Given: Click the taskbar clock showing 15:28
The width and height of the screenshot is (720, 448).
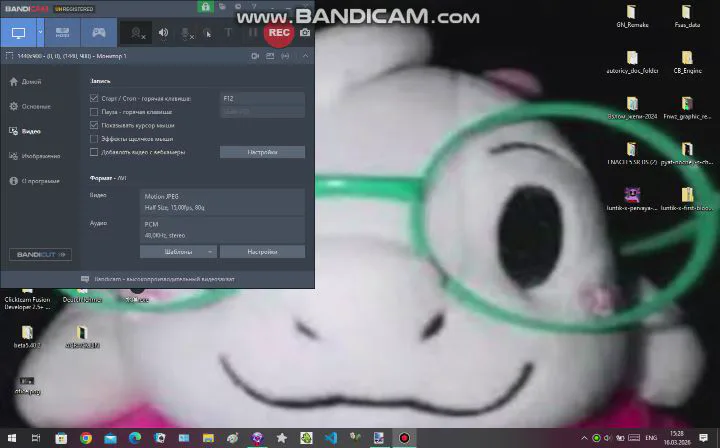Looking at the screenshot, I should [x=676, y=438].
